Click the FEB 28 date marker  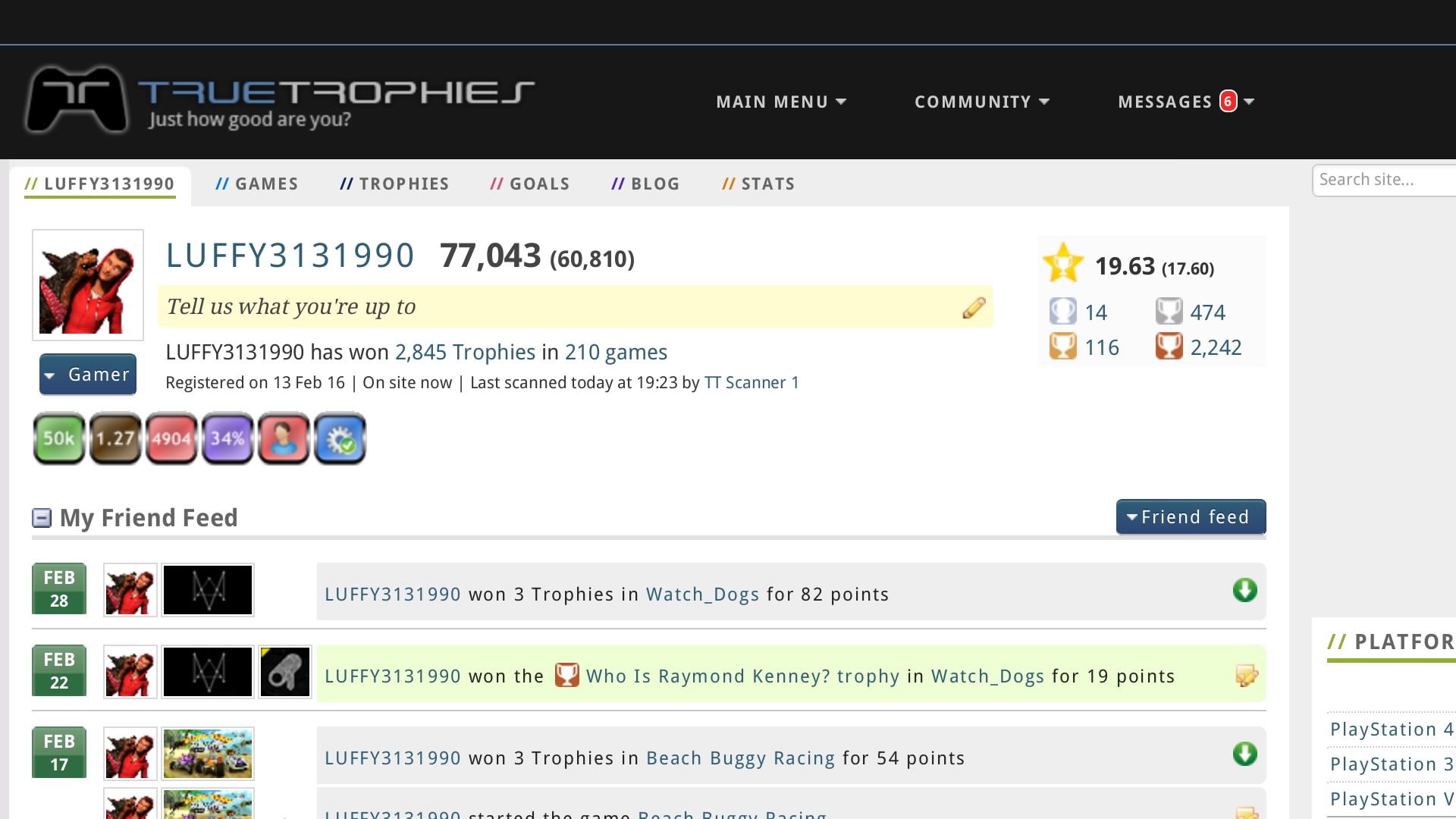[x=59, y=589]
